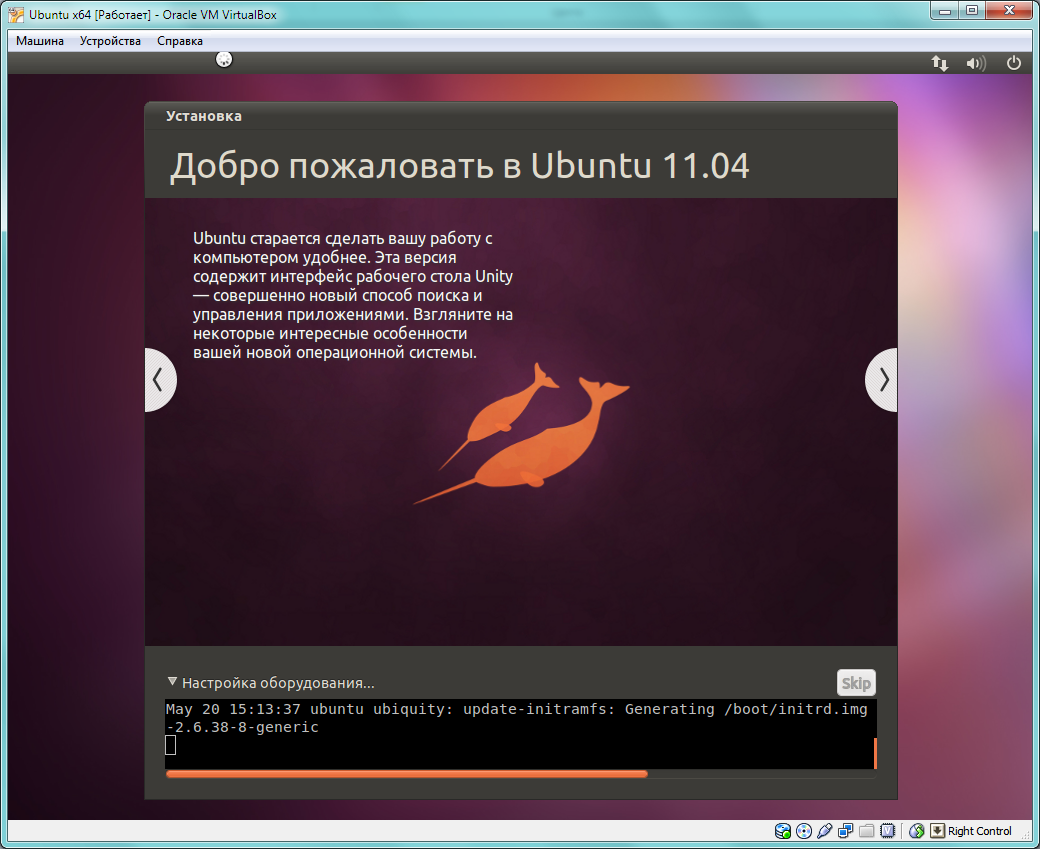1040x849 pixels.
Task: Open the Ubuntu power session menu
Action: click(x=1013, y=63)
